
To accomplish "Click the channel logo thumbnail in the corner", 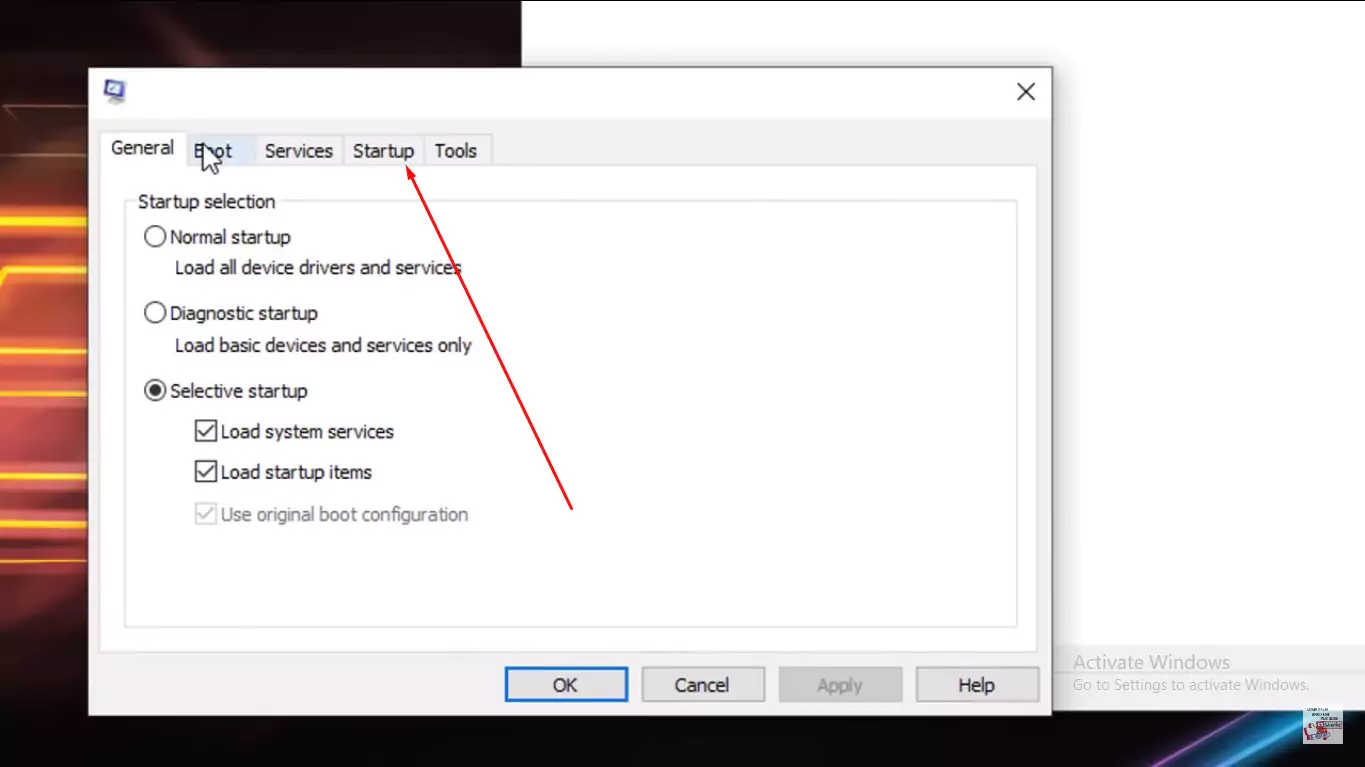I will click(x=1323, y=727).
